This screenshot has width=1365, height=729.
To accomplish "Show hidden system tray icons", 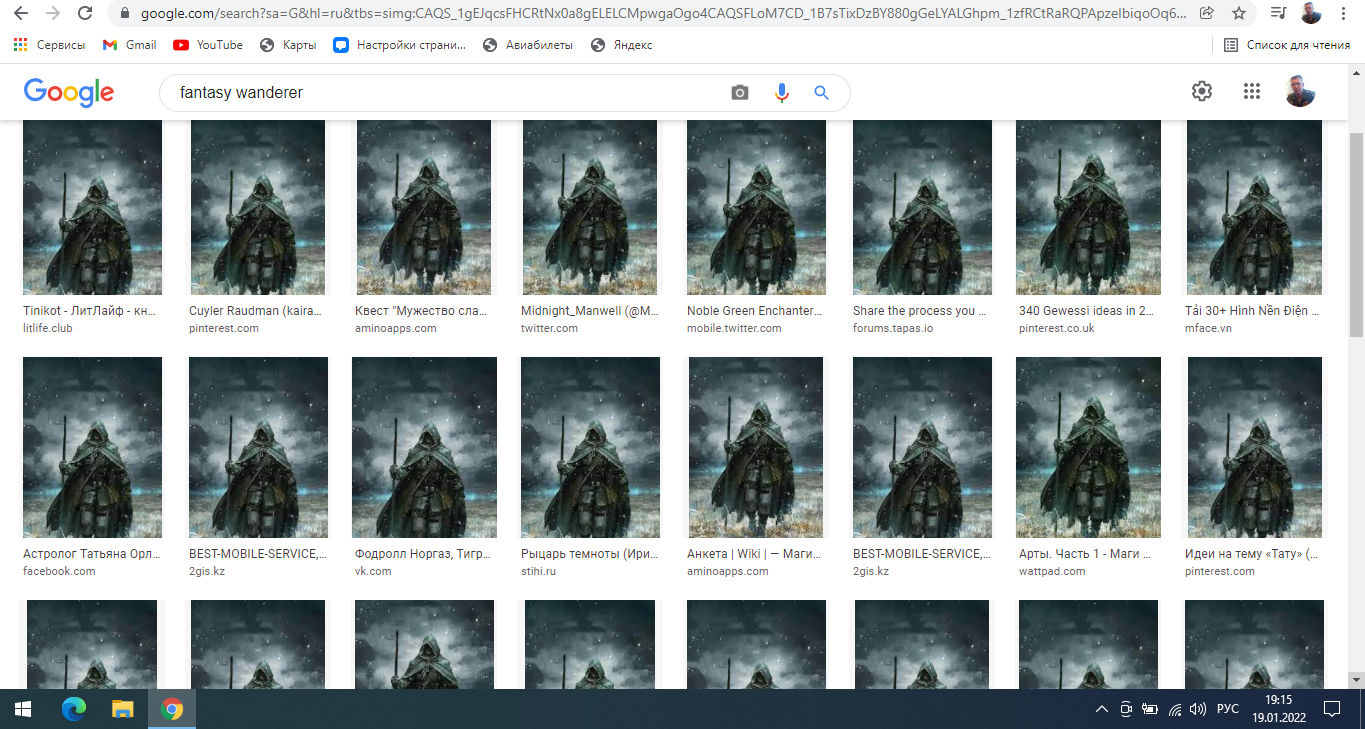I will click(x=1102, y=709).
